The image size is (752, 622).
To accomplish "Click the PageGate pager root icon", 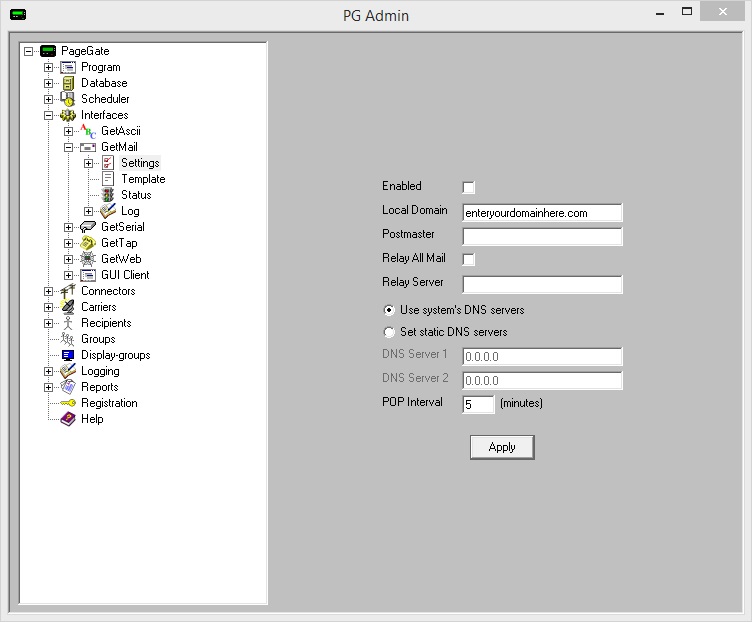I will point(48,51).
